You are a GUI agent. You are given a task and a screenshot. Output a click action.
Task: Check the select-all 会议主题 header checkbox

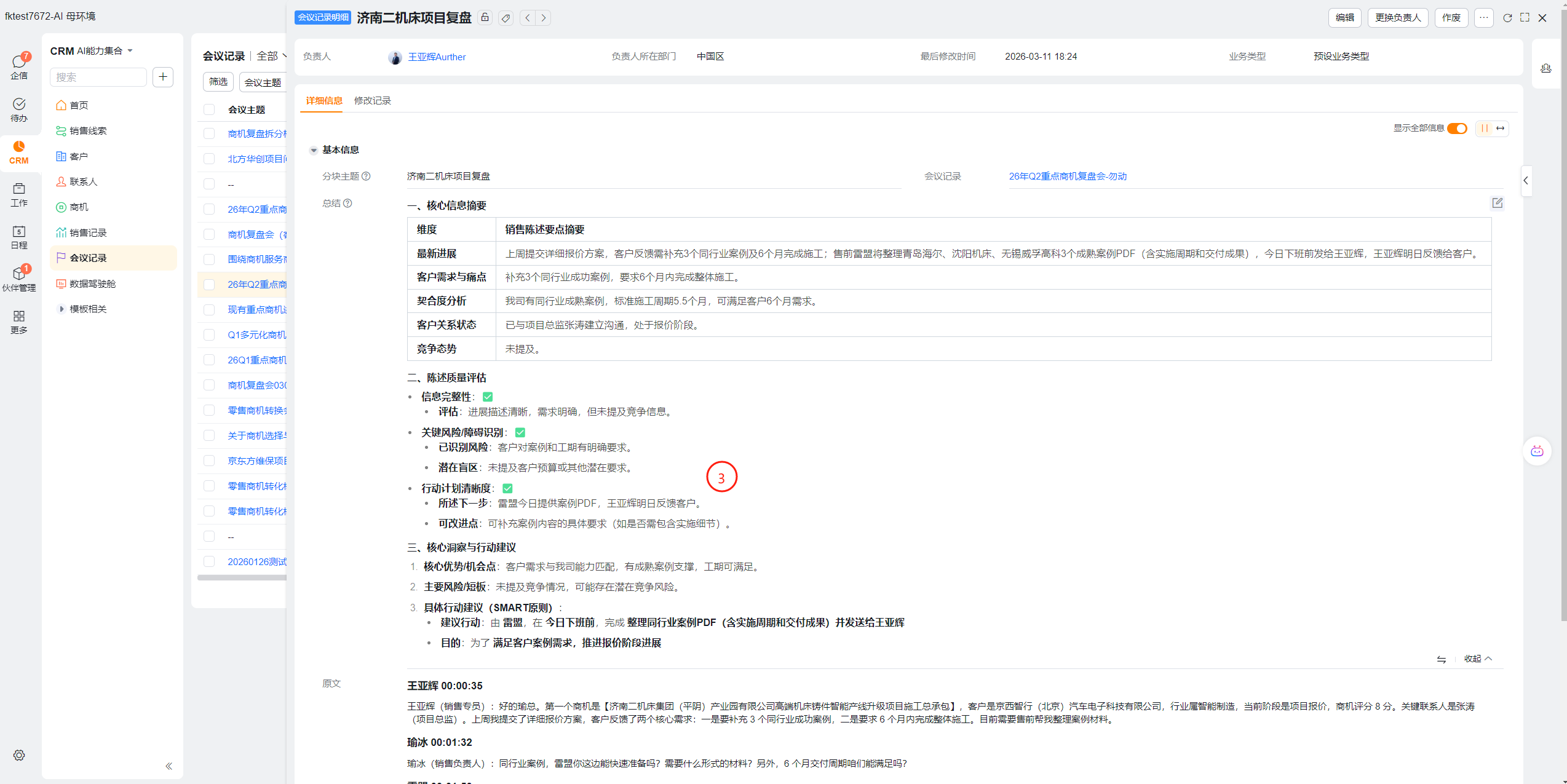[x=209, y=109]
